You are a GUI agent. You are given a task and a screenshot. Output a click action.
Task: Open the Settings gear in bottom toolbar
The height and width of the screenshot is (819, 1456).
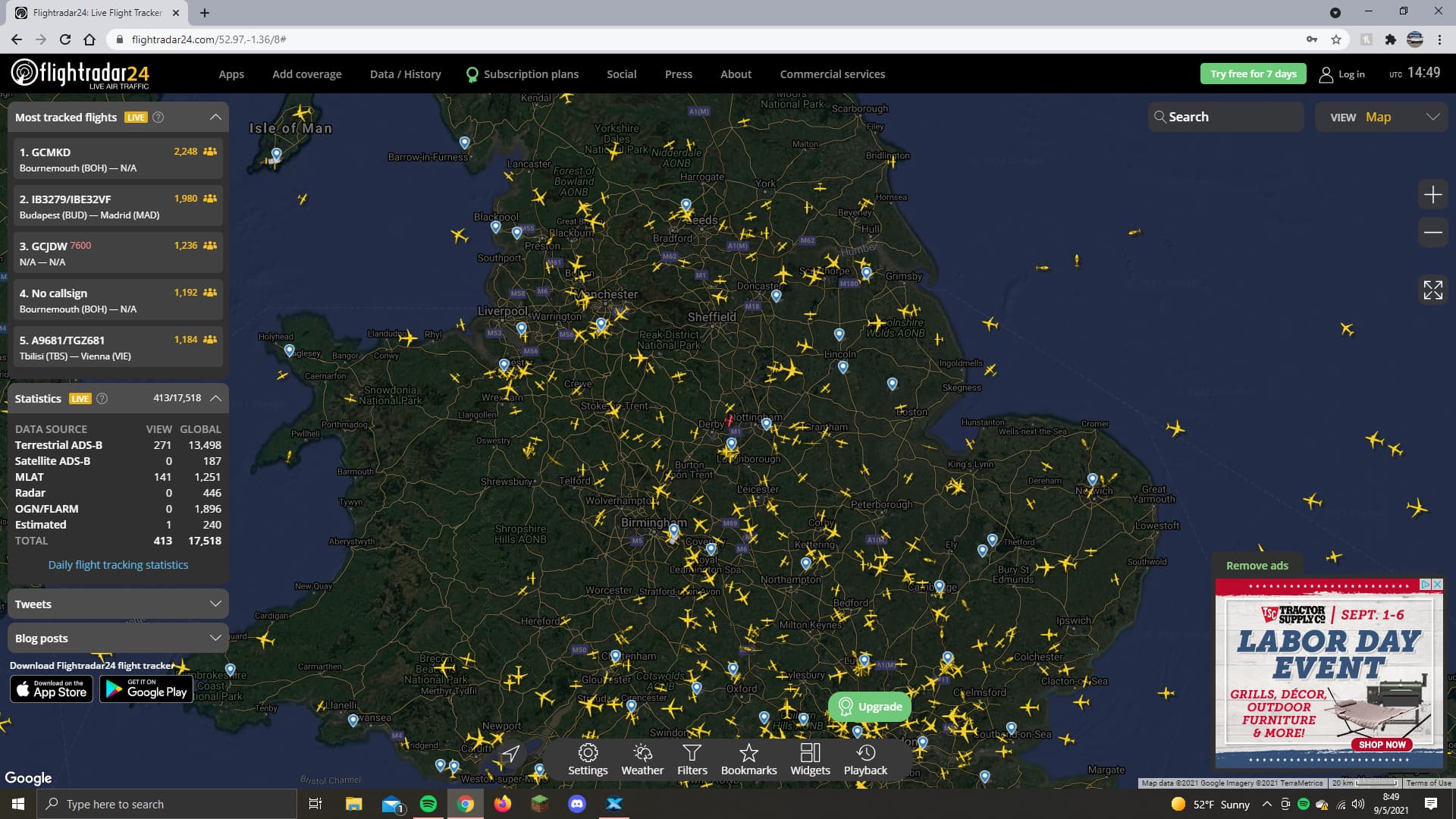click(x=588, y=759)
